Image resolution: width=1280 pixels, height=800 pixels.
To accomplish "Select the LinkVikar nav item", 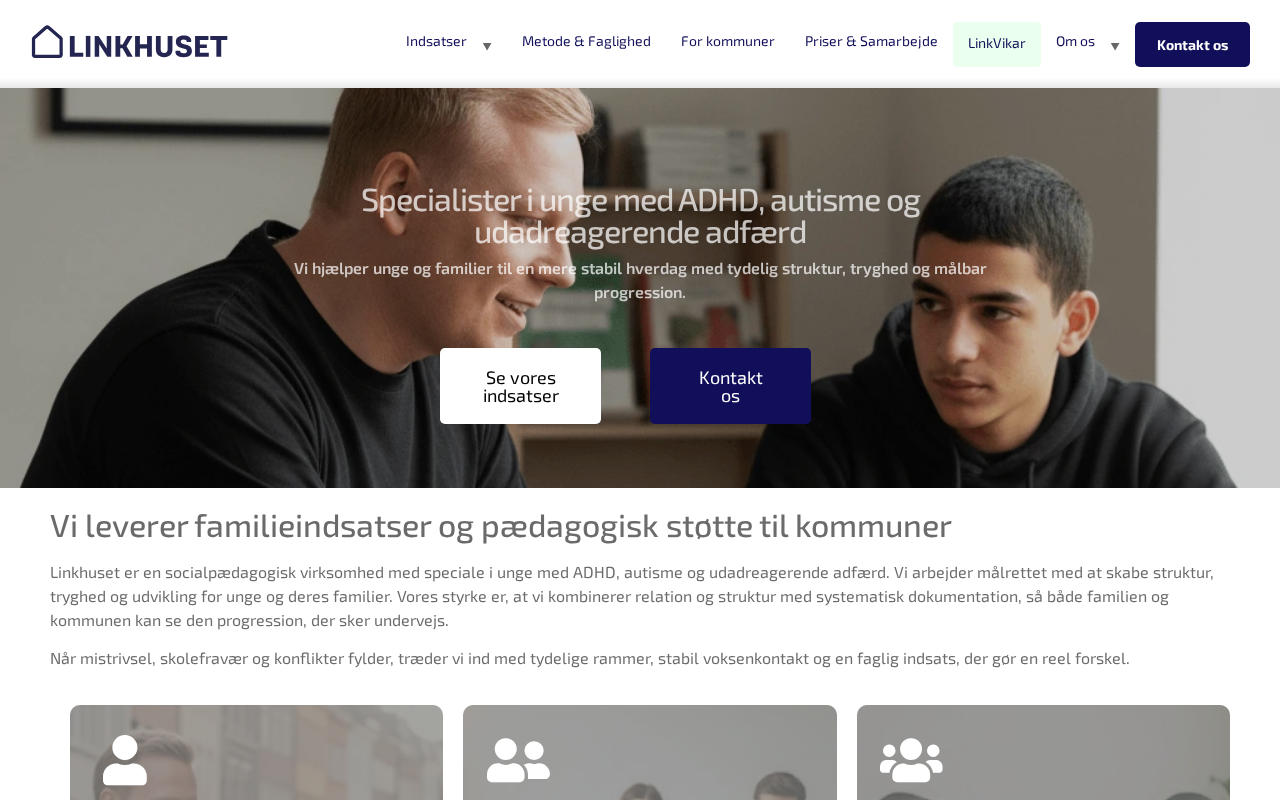I will click(997, 44).
